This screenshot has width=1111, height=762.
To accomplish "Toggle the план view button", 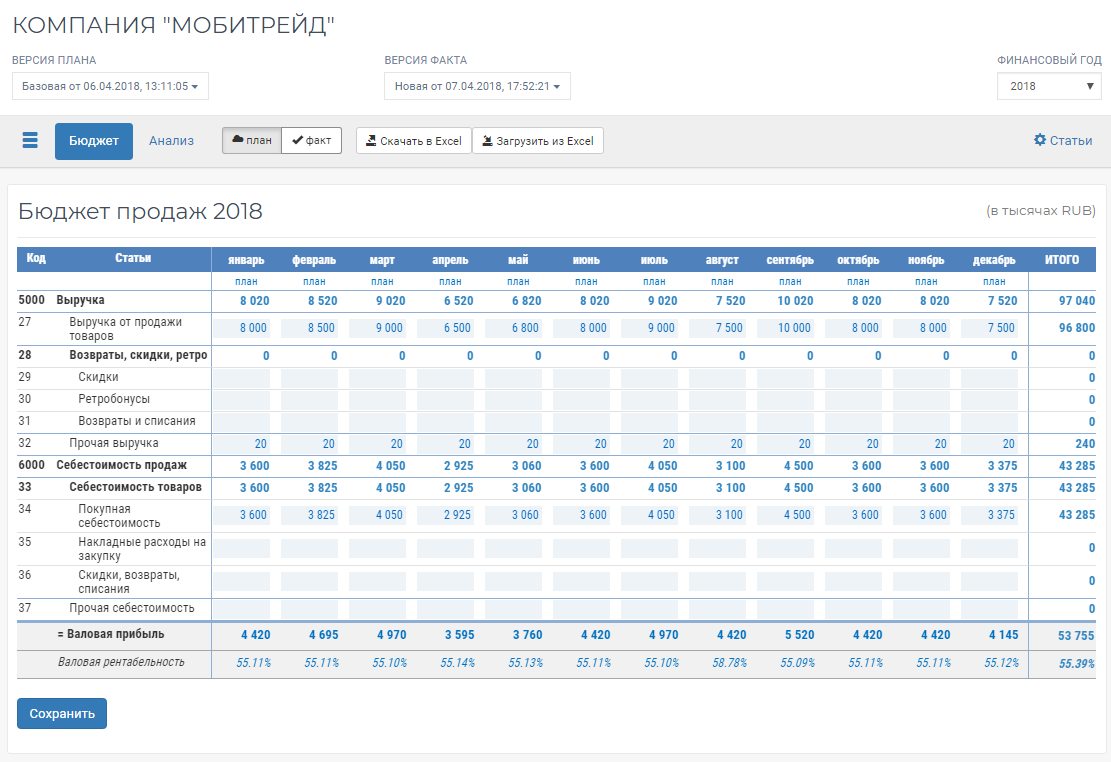I will [252, 141].
